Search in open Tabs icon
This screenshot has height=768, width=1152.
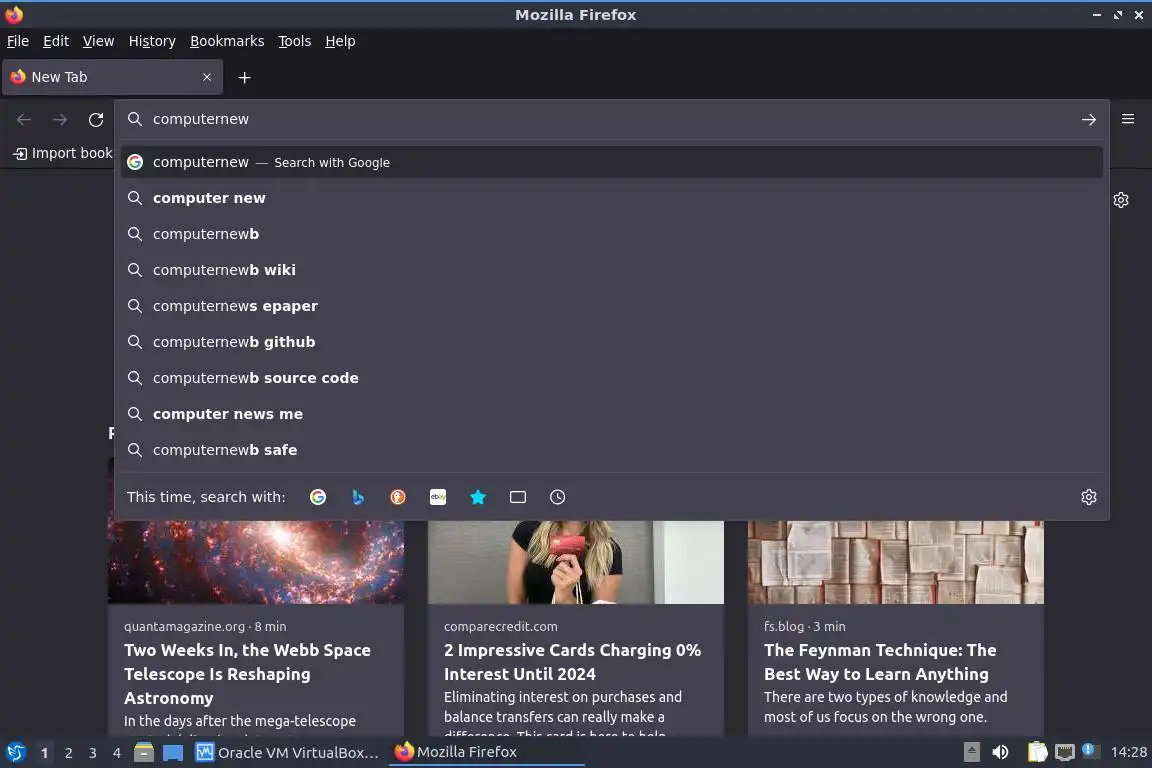518,497
